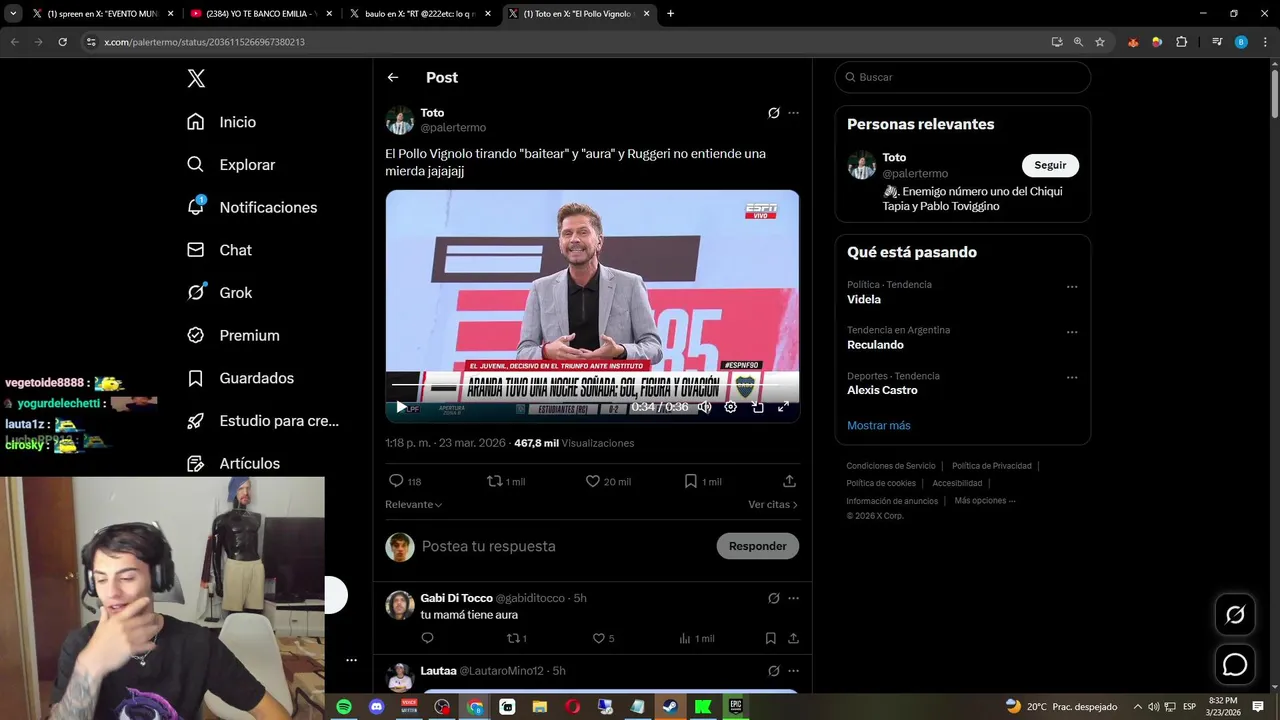
Task: Play the ESPN video
Action: coord(401,407)
